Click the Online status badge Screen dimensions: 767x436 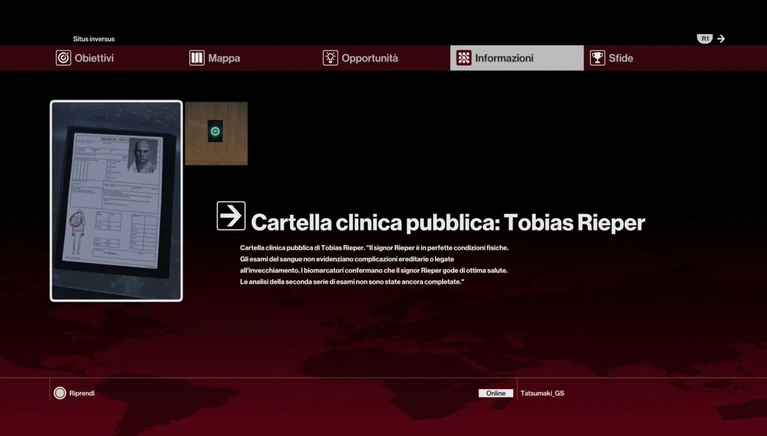tap(495, 393)
